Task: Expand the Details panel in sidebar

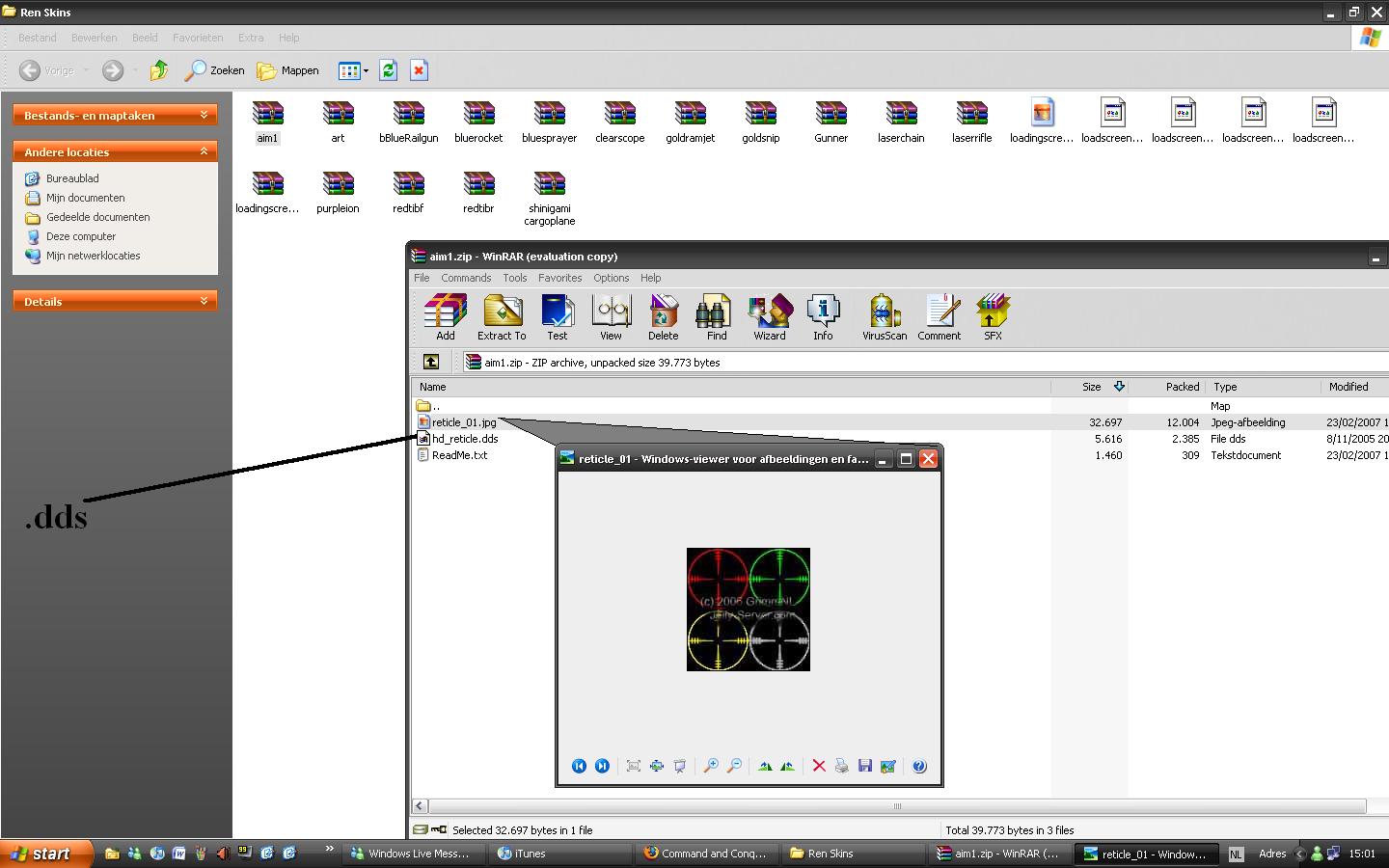Action: point(204,302)
